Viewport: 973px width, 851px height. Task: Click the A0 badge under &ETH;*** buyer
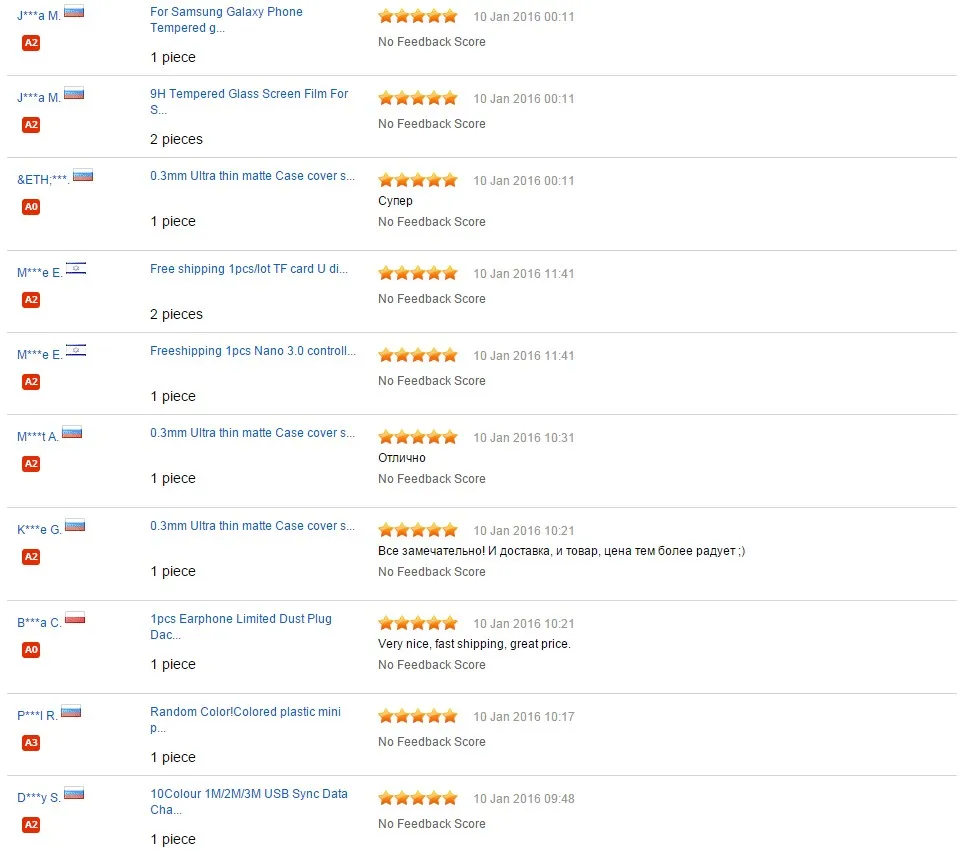(31, 207)
